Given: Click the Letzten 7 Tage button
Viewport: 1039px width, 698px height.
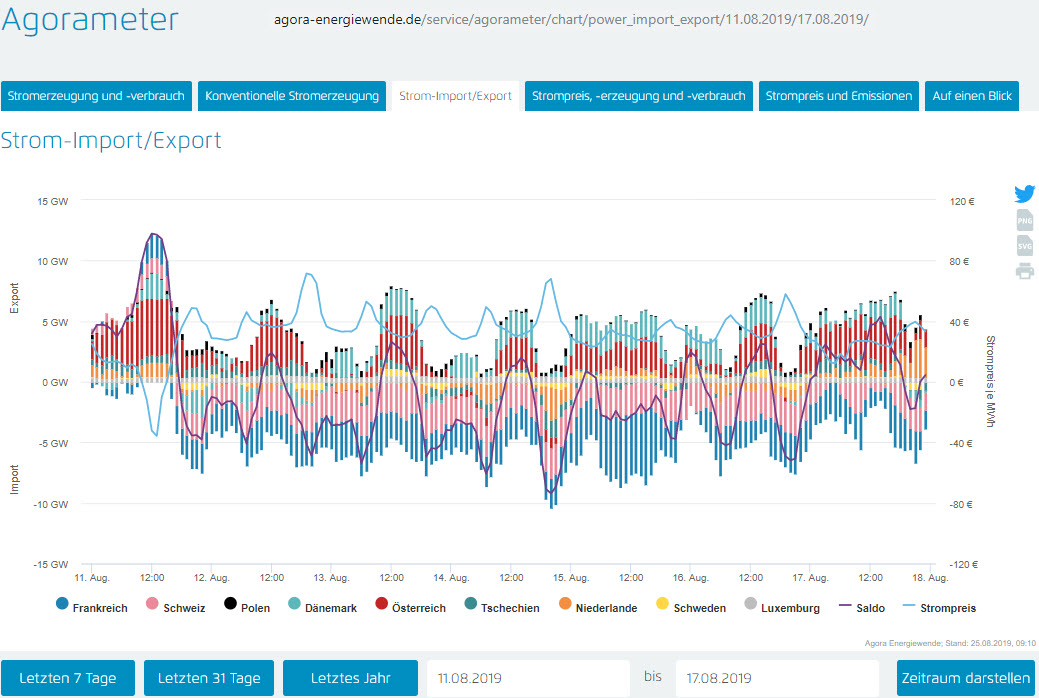Looking at the screenshot, I should pos(68,678).
